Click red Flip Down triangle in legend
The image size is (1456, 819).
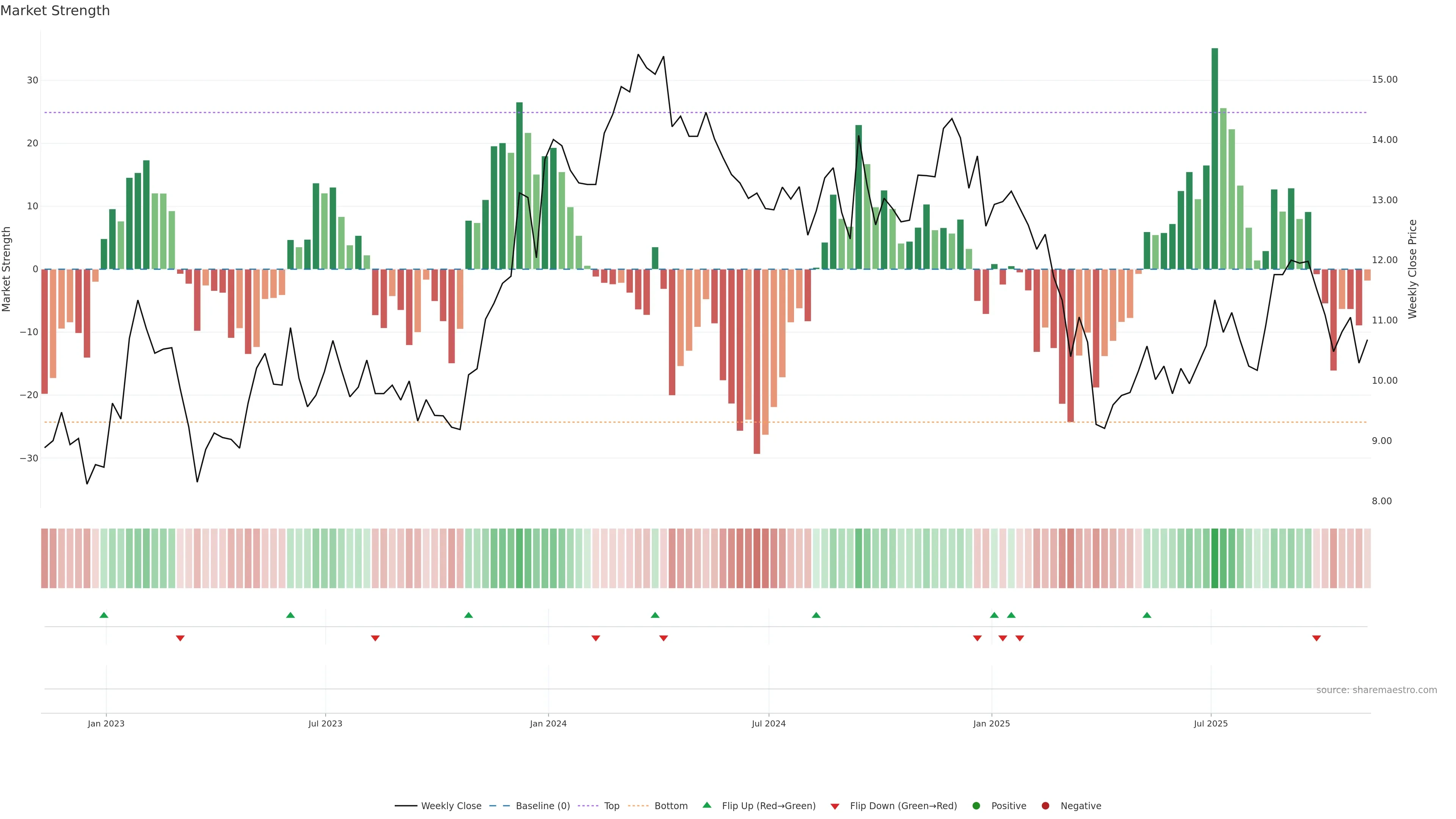[x=835, y=806]
